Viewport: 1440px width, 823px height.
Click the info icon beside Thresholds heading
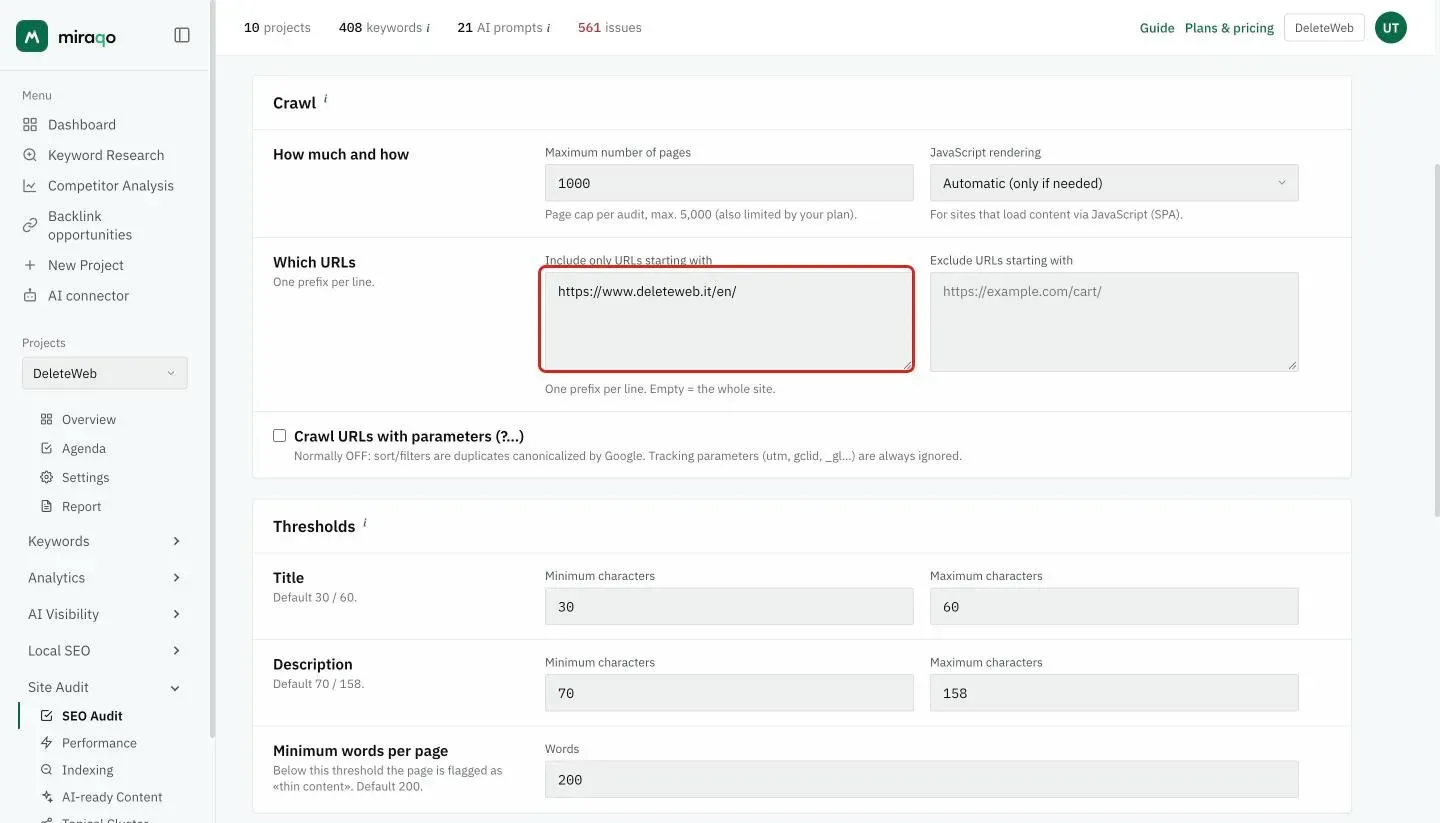[364, 522]
